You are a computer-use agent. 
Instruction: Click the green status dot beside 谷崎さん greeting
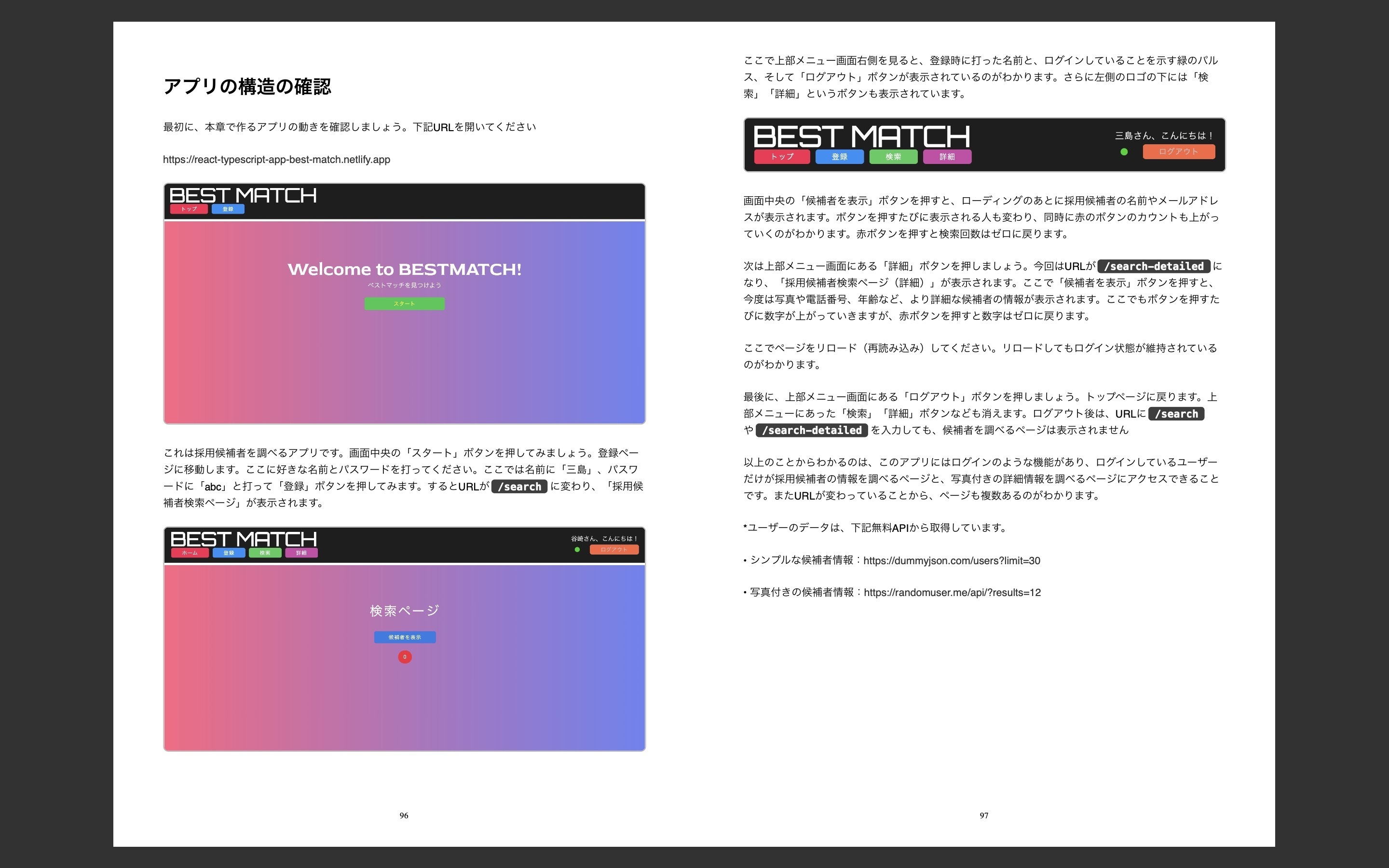(577, 549)
